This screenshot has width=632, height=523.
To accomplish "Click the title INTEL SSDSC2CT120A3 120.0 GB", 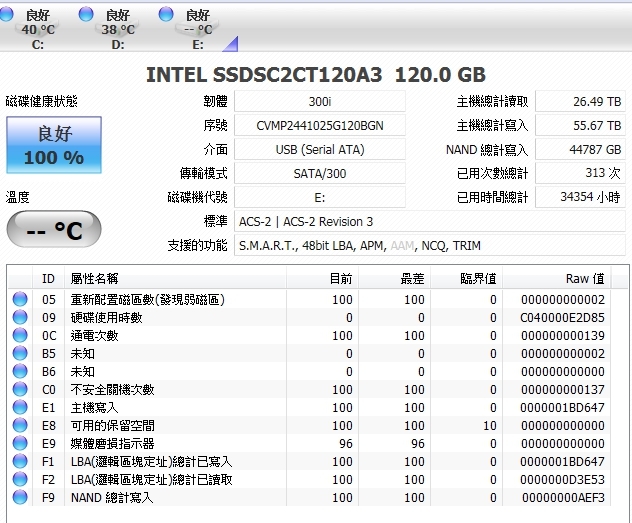I will click(x=316, y=75).
